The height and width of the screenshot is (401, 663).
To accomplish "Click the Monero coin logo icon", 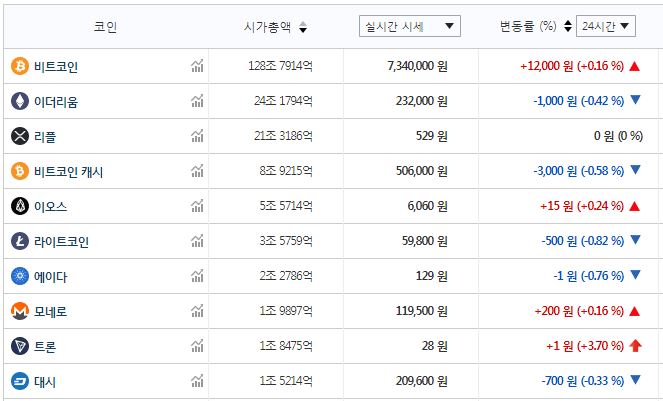I will point(19,311).
